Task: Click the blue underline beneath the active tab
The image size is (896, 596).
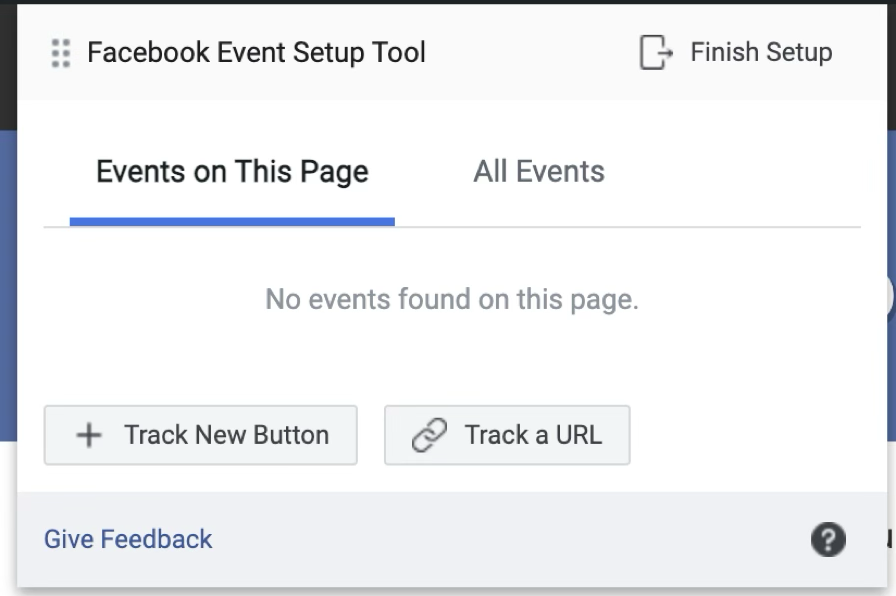Action: 232,222
